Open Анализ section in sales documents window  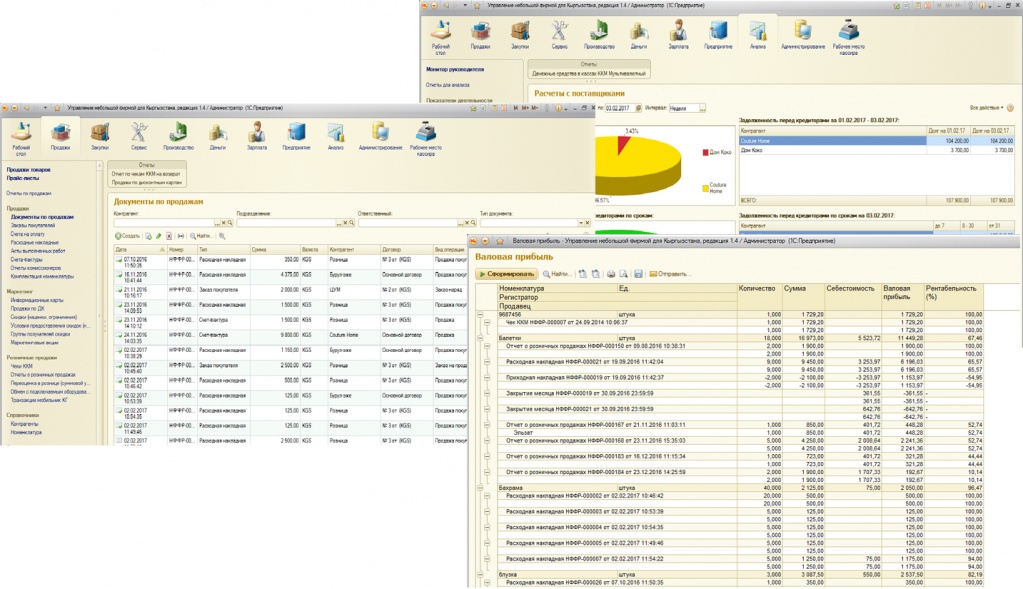335,136
